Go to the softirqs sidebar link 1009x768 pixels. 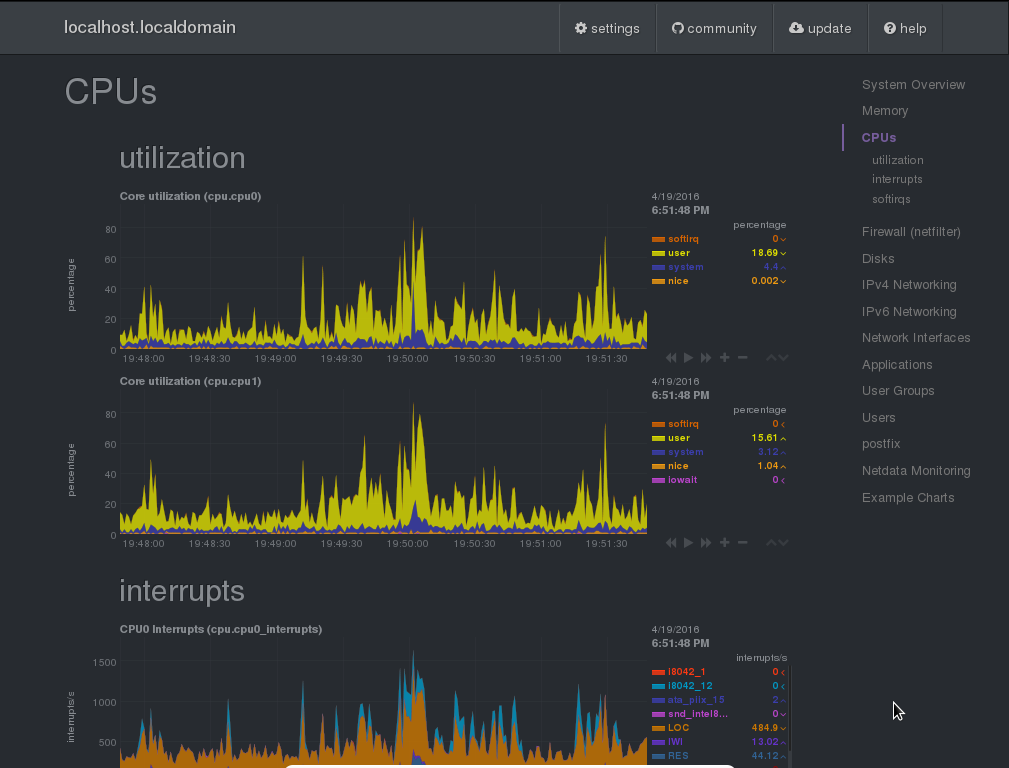click(x=891, y=199)
